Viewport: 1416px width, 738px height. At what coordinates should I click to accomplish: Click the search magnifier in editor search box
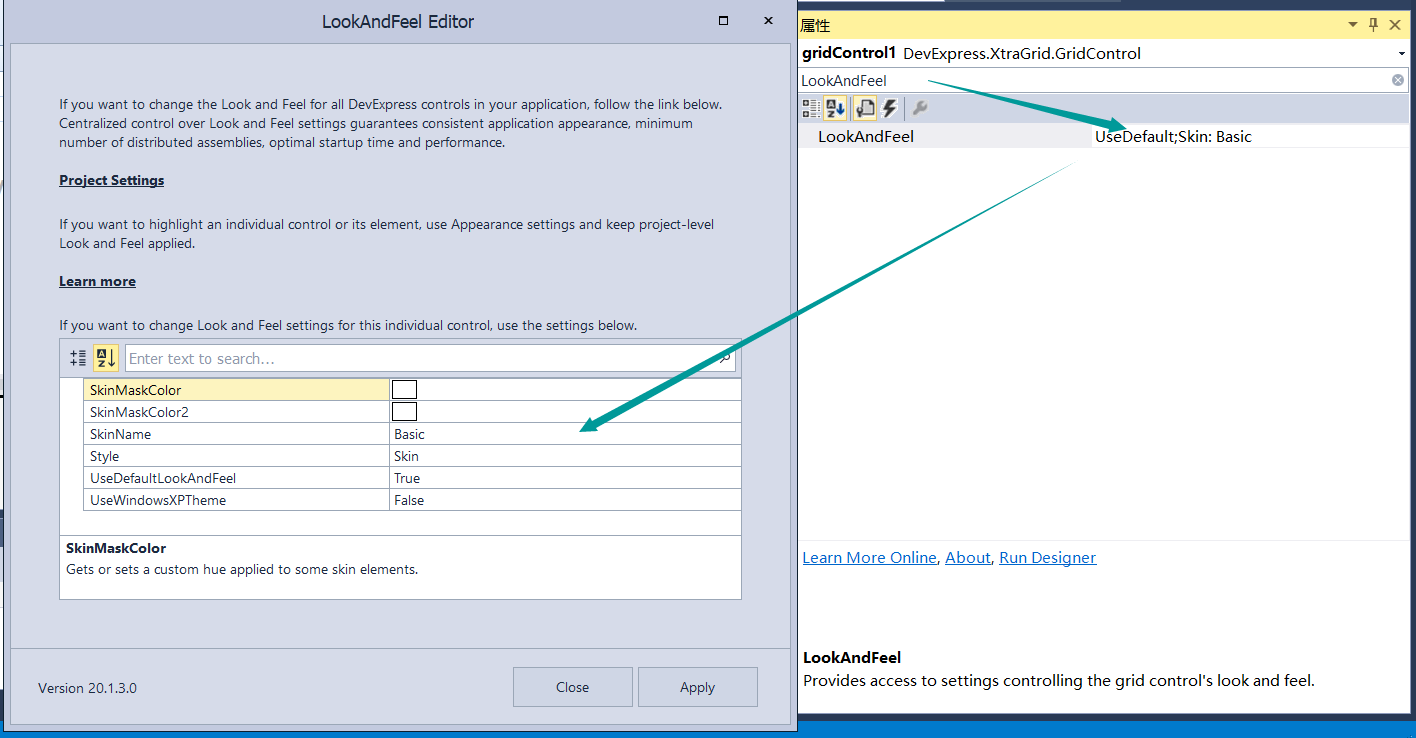click(726, 357)
